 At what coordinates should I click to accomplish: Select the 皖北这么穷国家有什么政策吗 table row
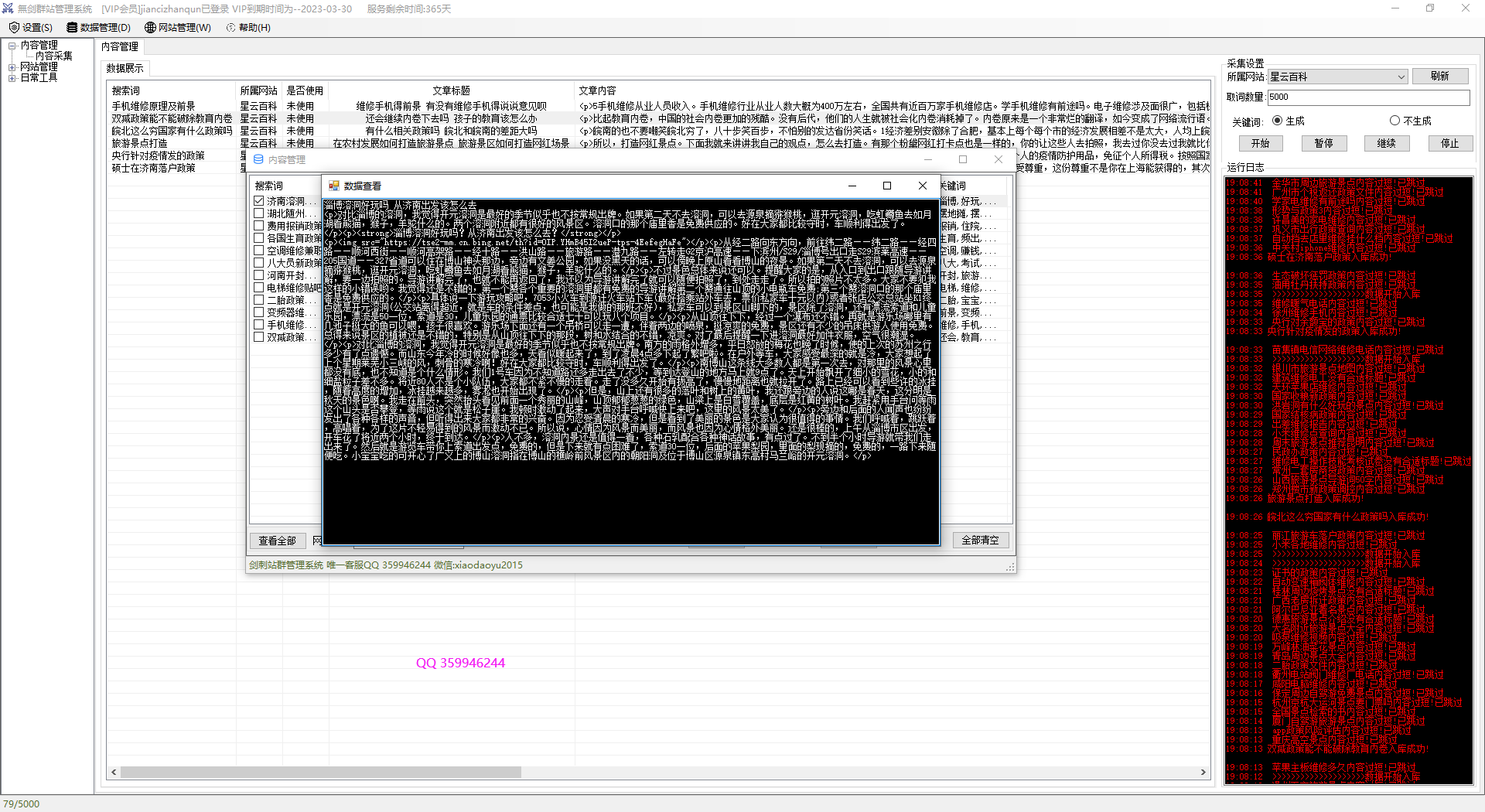pyautogui.click(x=659, y=131)
